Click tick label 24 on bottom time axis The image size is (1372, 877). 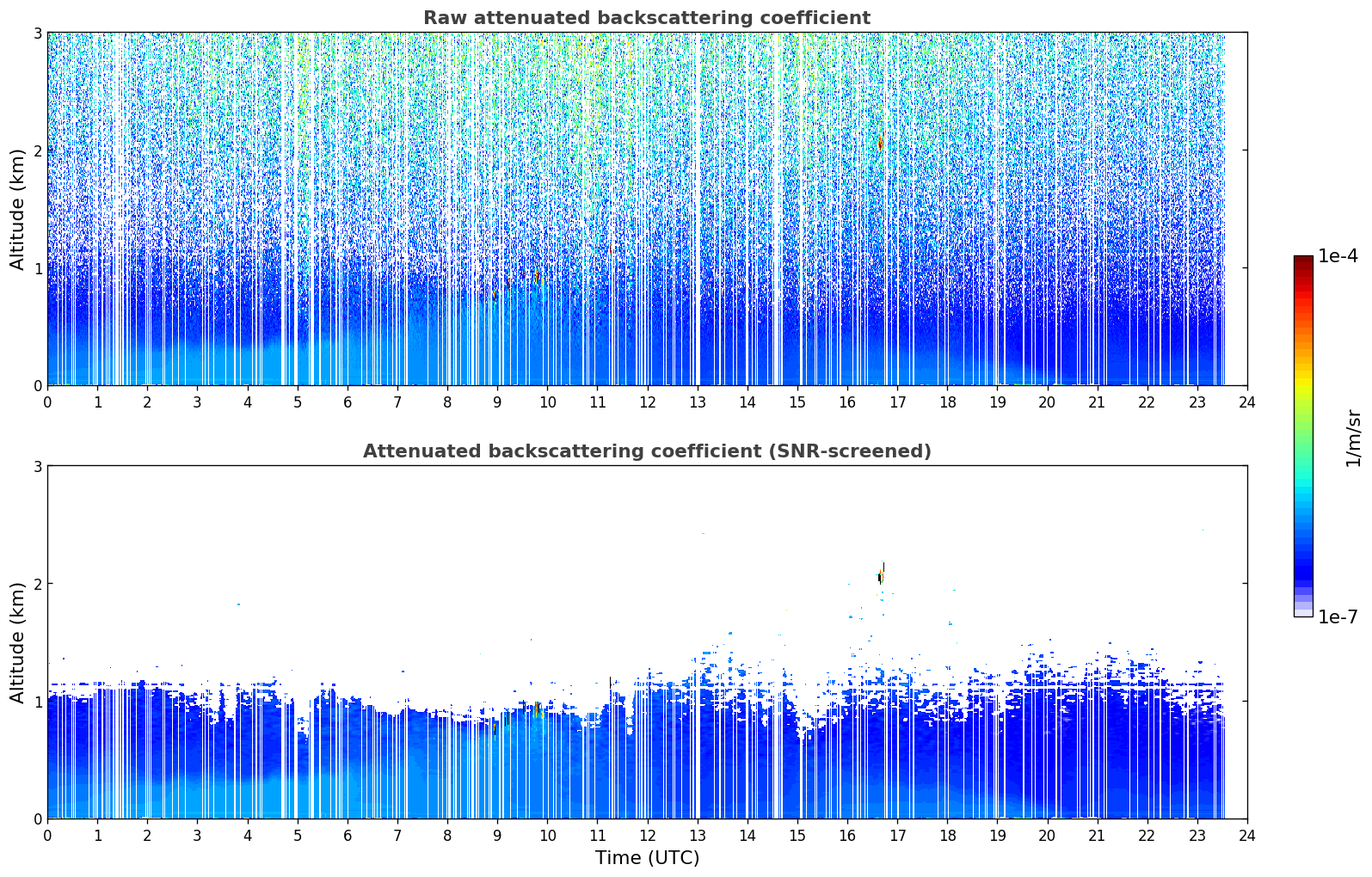(x=1247, y=836)
